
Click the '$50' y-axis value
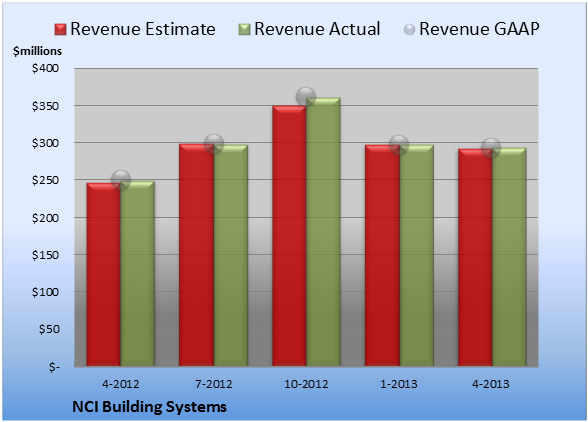pos(49,329)
